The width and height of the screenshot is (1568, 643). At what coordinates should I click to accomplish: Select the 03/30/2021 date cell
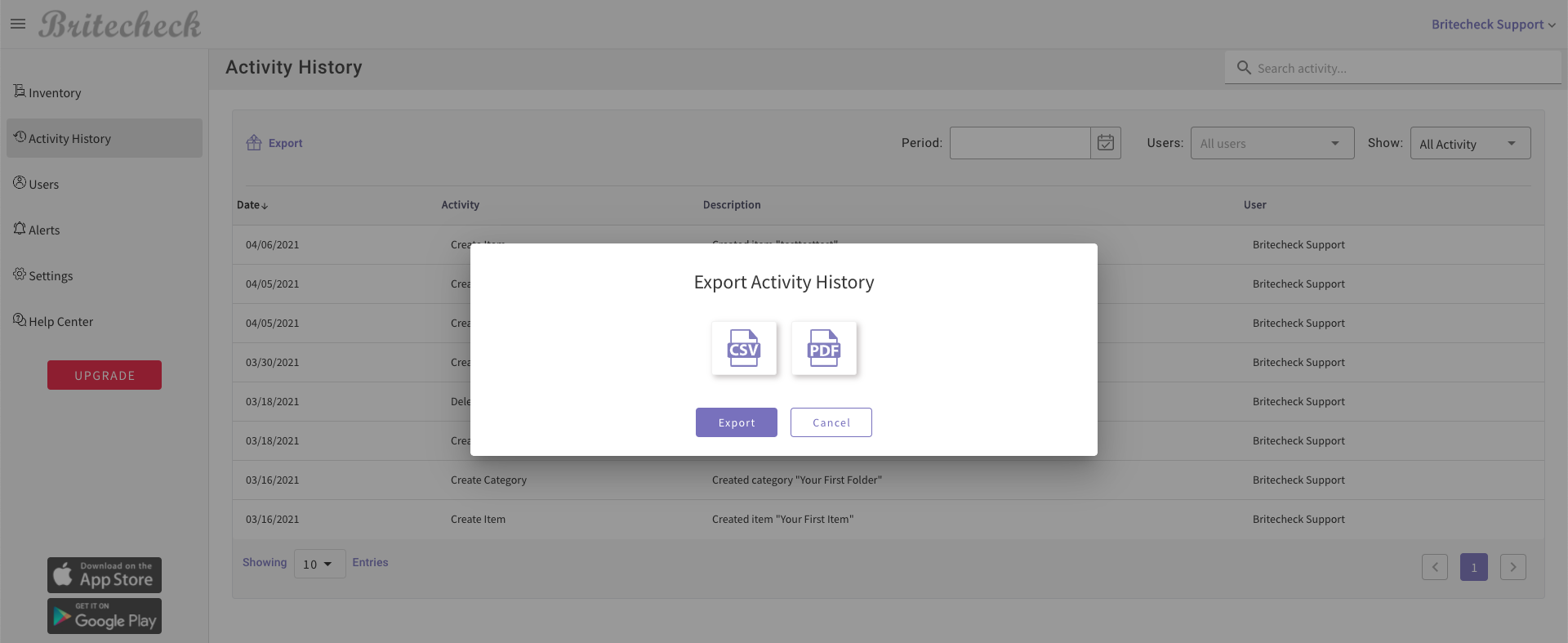[x=273, y=363]
